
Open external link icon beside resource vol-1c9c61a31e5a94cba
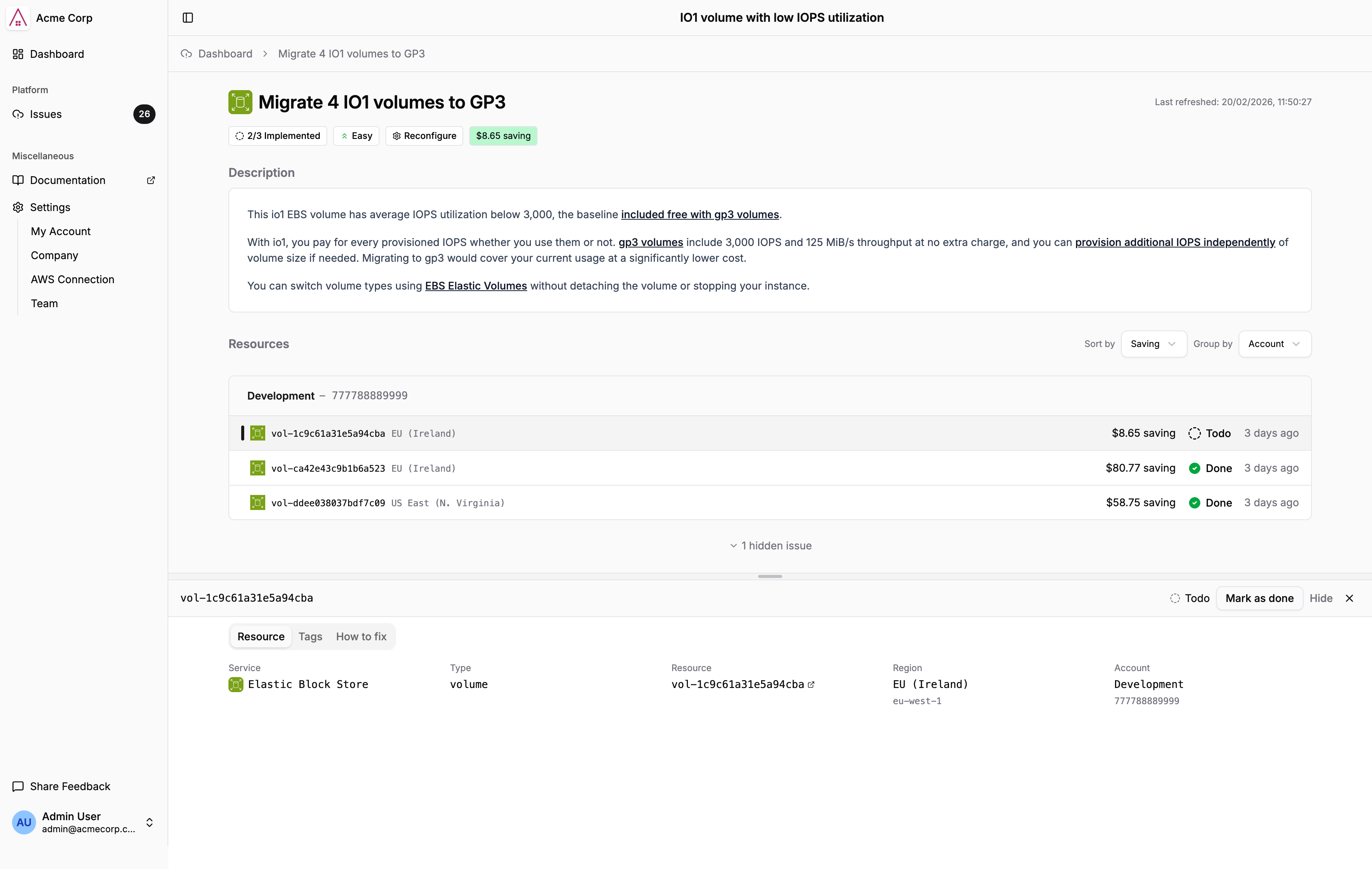811,685
